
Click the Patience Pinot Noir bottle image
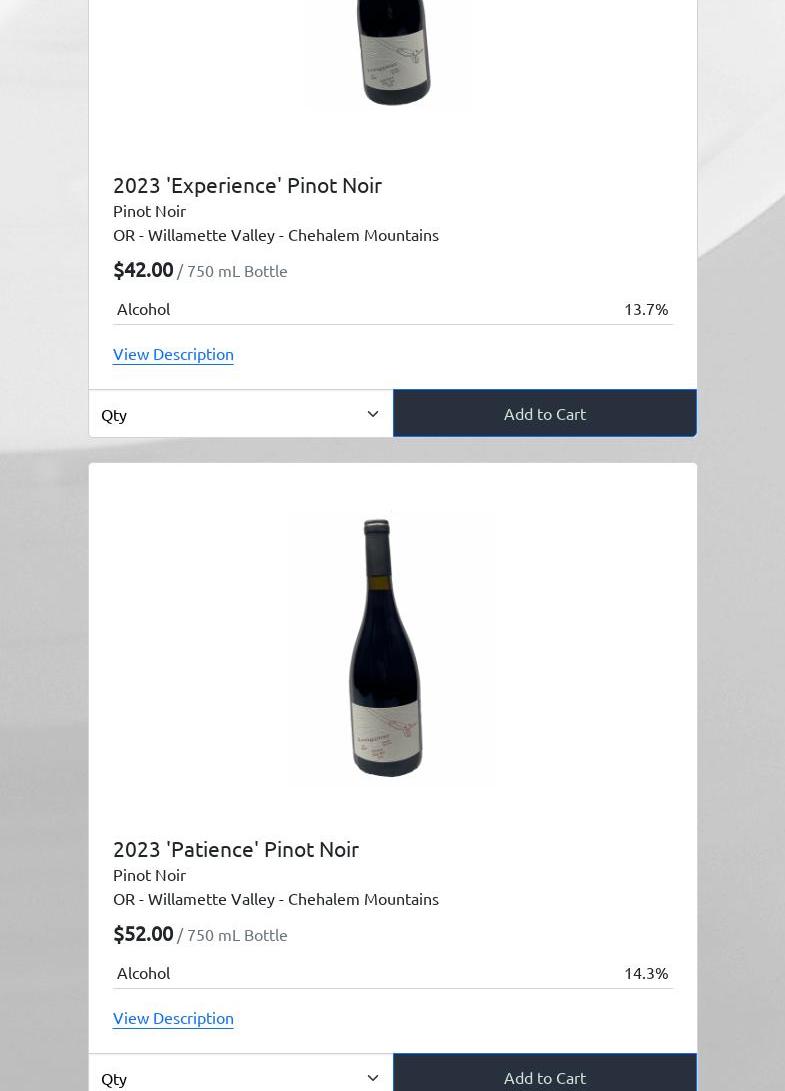(x=386, y=647)
